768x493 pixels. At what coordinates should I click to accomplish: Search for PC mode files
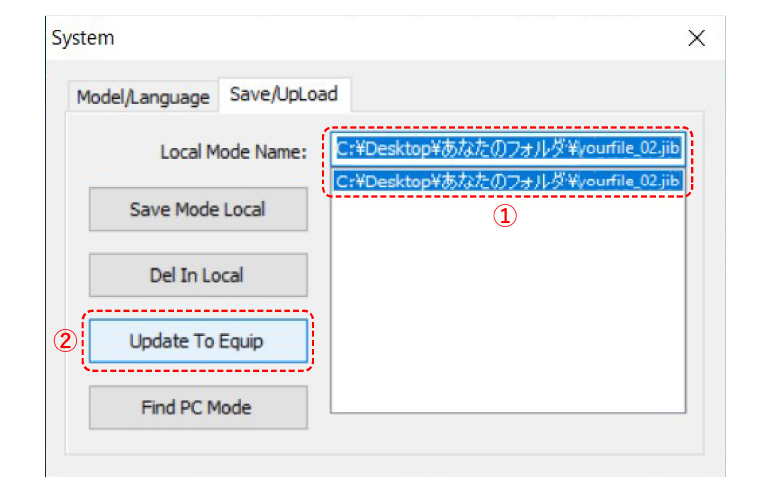click(x=198, y=407)
